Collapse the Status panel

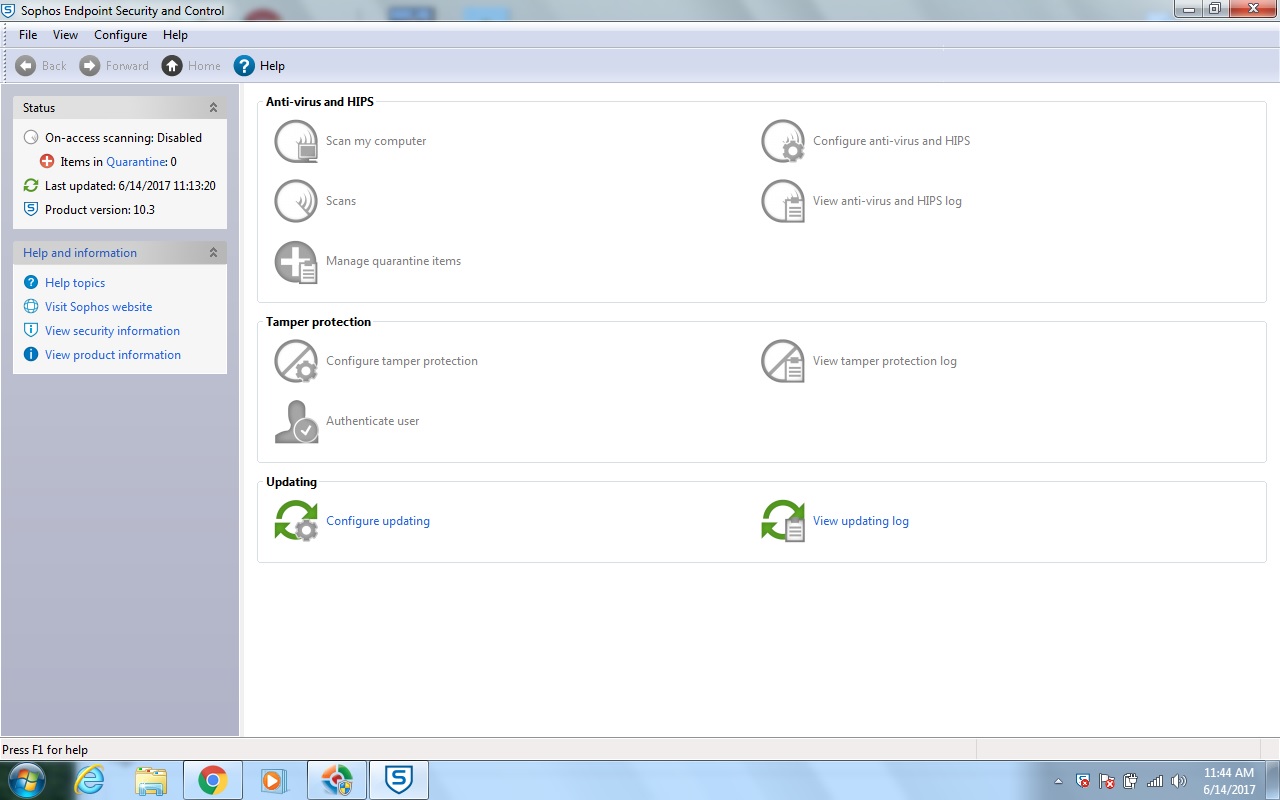coord(213,108)
